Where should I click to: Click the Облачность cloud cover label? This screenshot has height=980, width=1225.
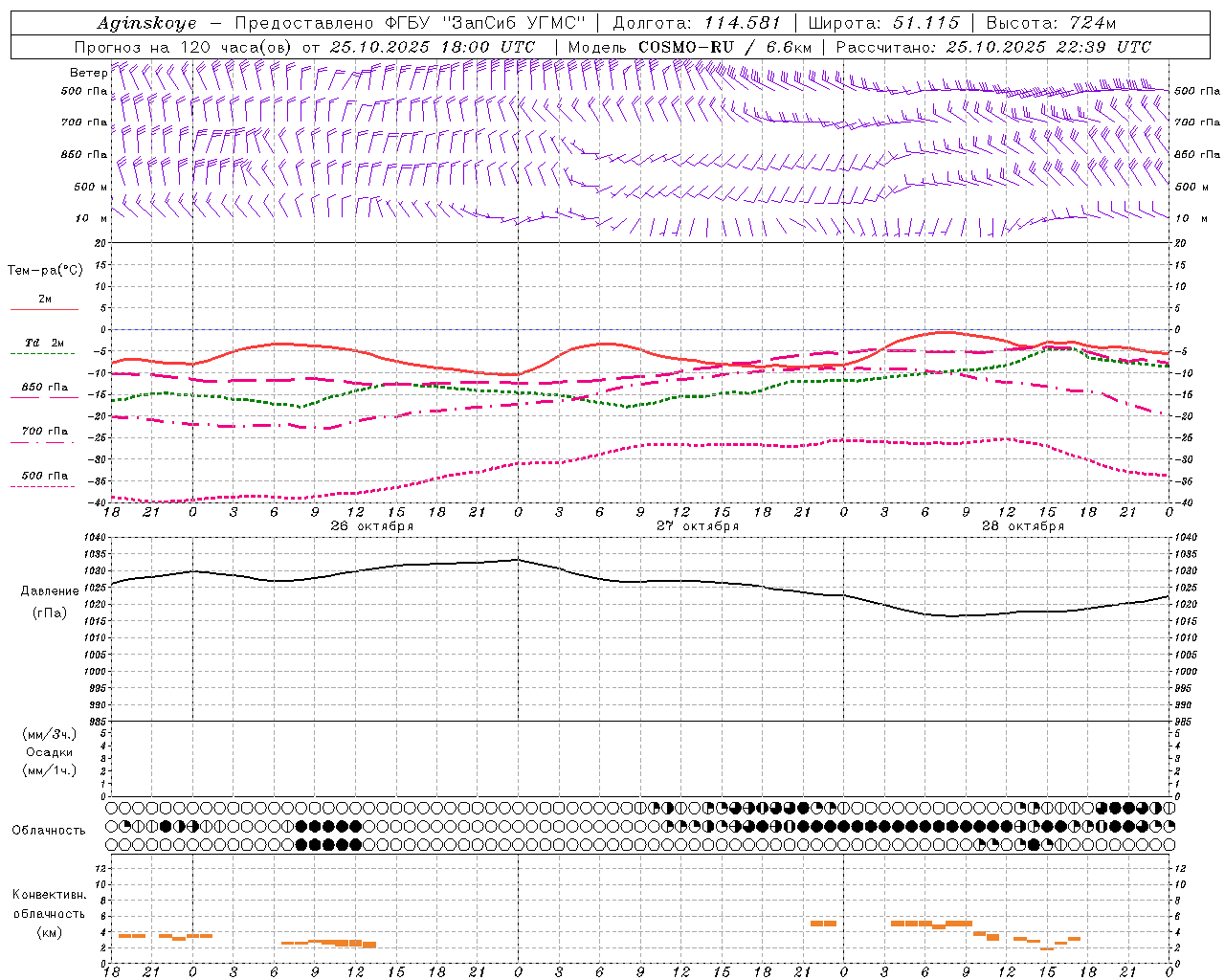49,831
